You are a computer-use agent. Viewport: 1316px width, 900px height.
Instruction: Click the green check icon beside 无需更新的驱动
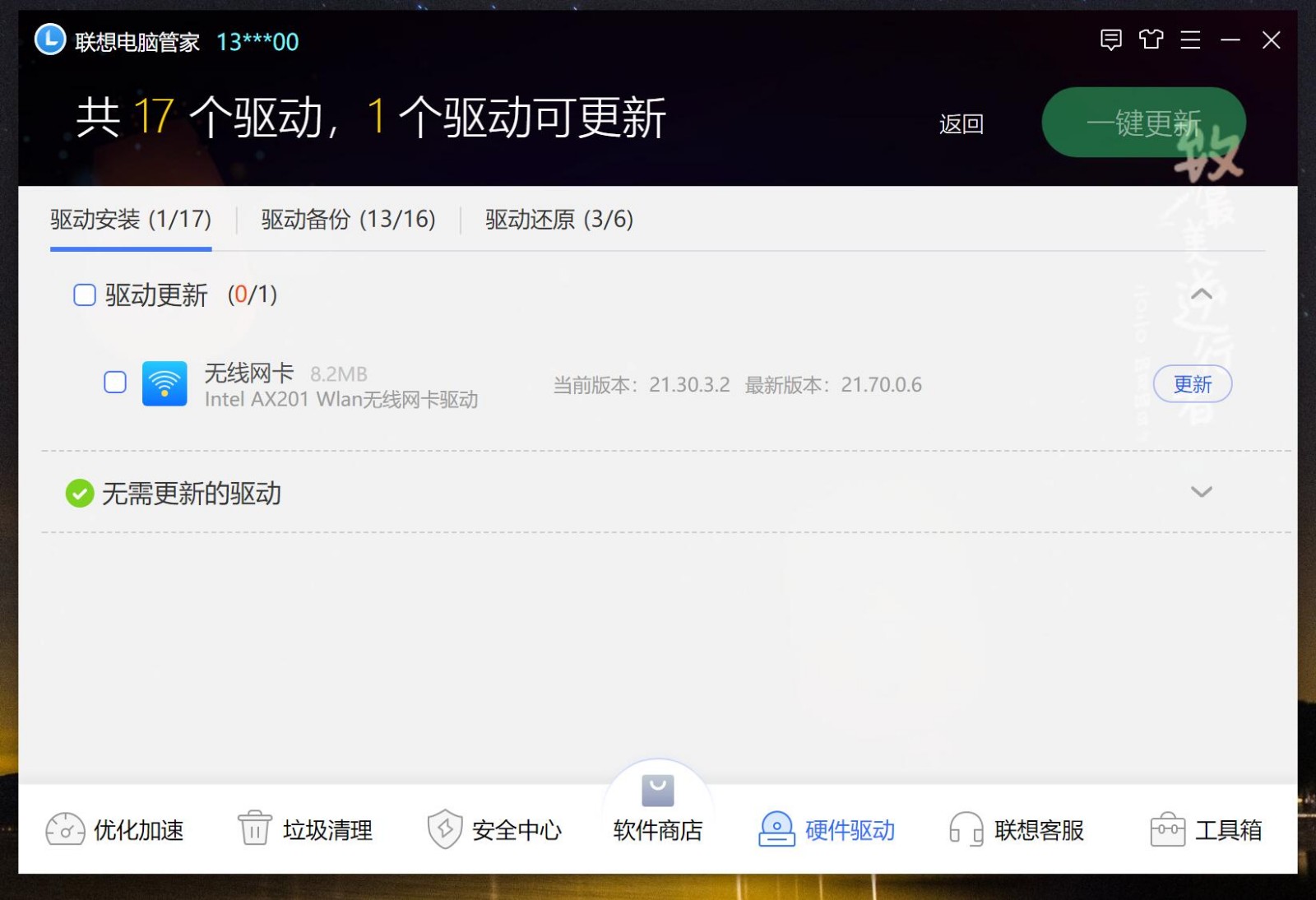80,494
